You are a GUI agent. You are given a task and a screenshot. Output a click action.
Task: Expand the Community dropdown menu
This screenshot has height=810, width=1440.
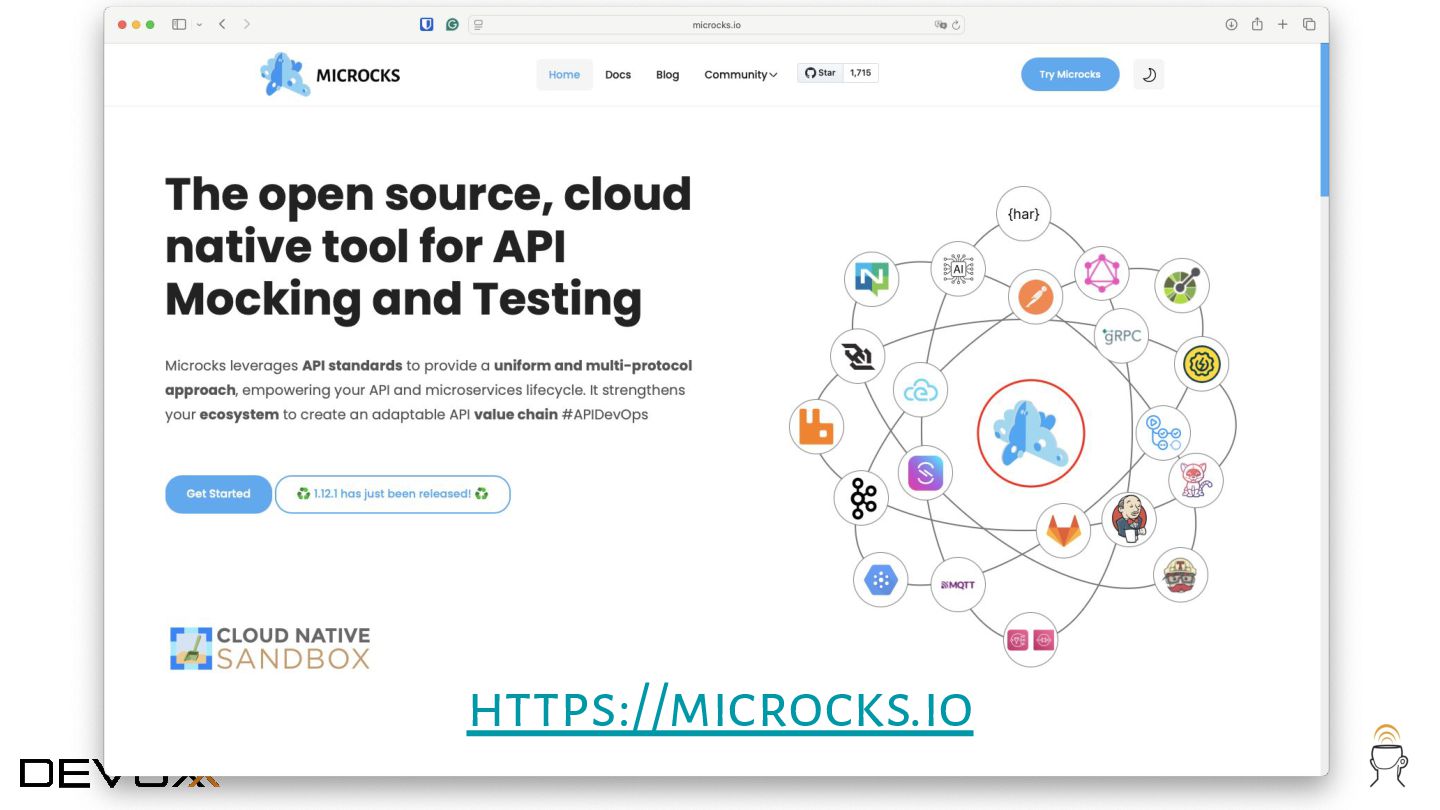(x=740, y=75)
